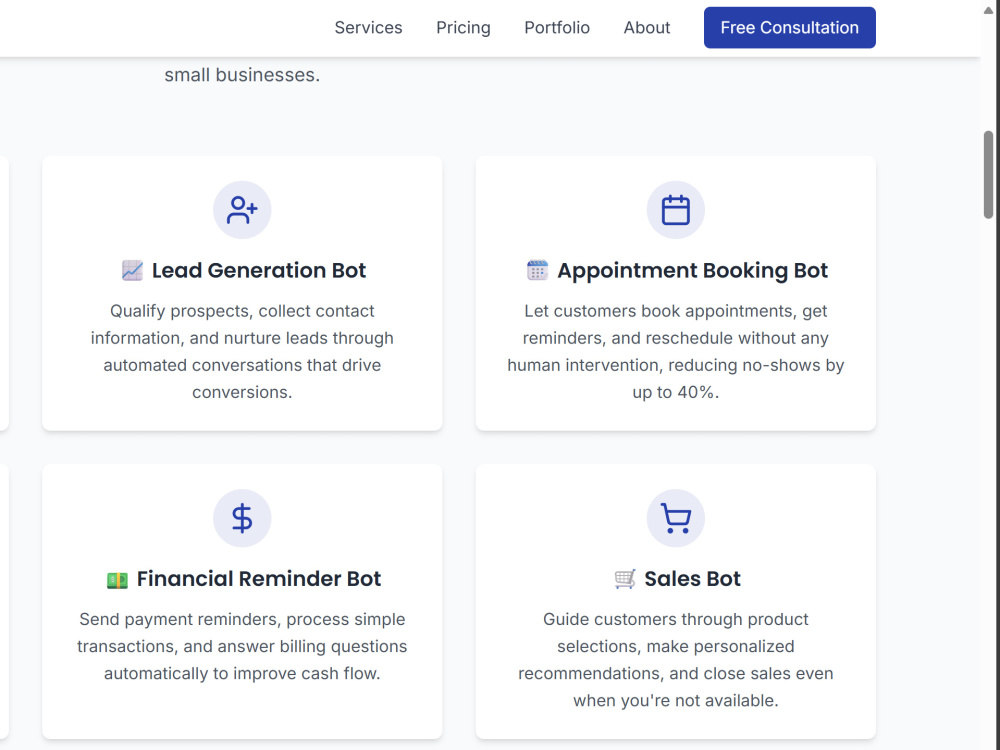This screenshot has height=750, width=1000.
Task: Click the Free Consultation button
Action: [790, 27]
